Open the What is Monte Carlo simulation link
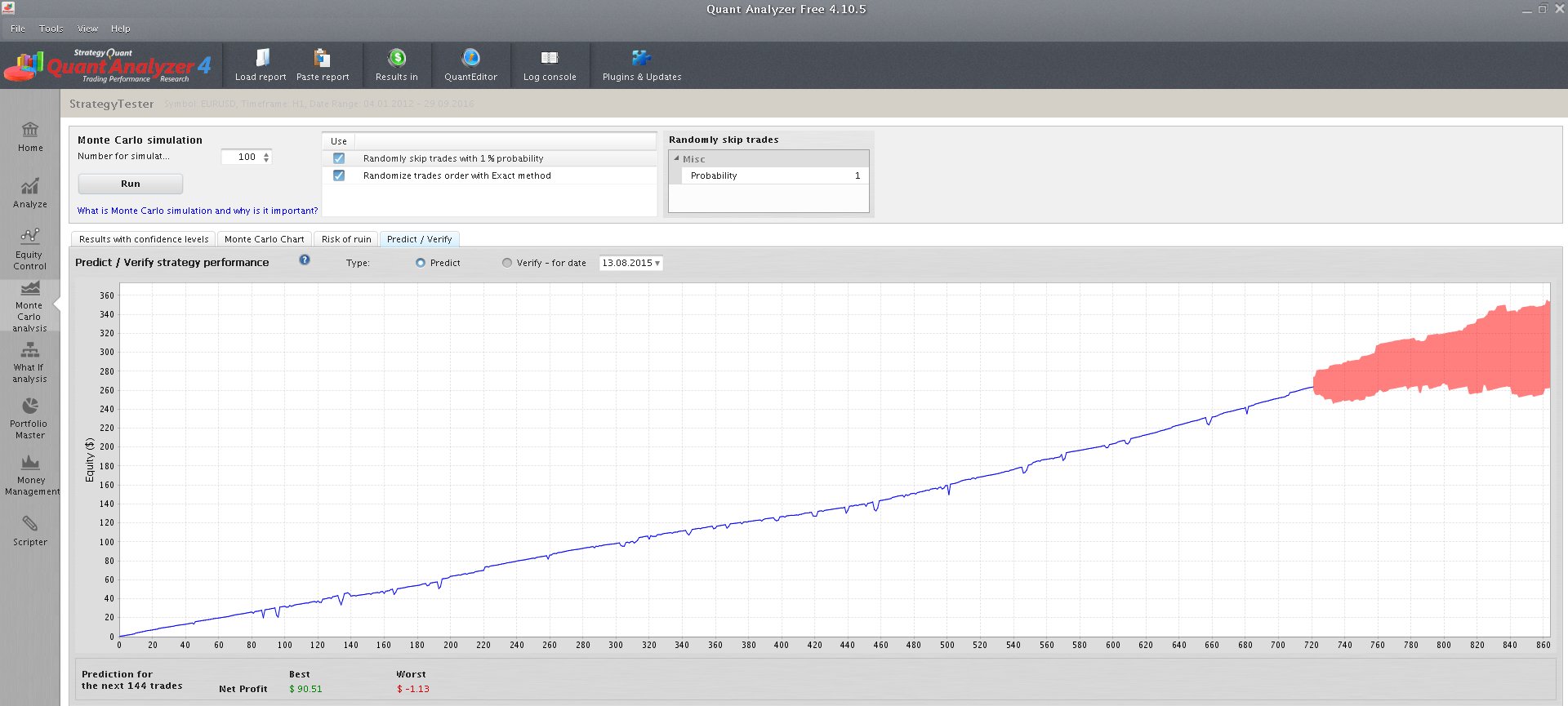Image resolution: width=1568 pixels, height=706 pixels. point(198,211)
